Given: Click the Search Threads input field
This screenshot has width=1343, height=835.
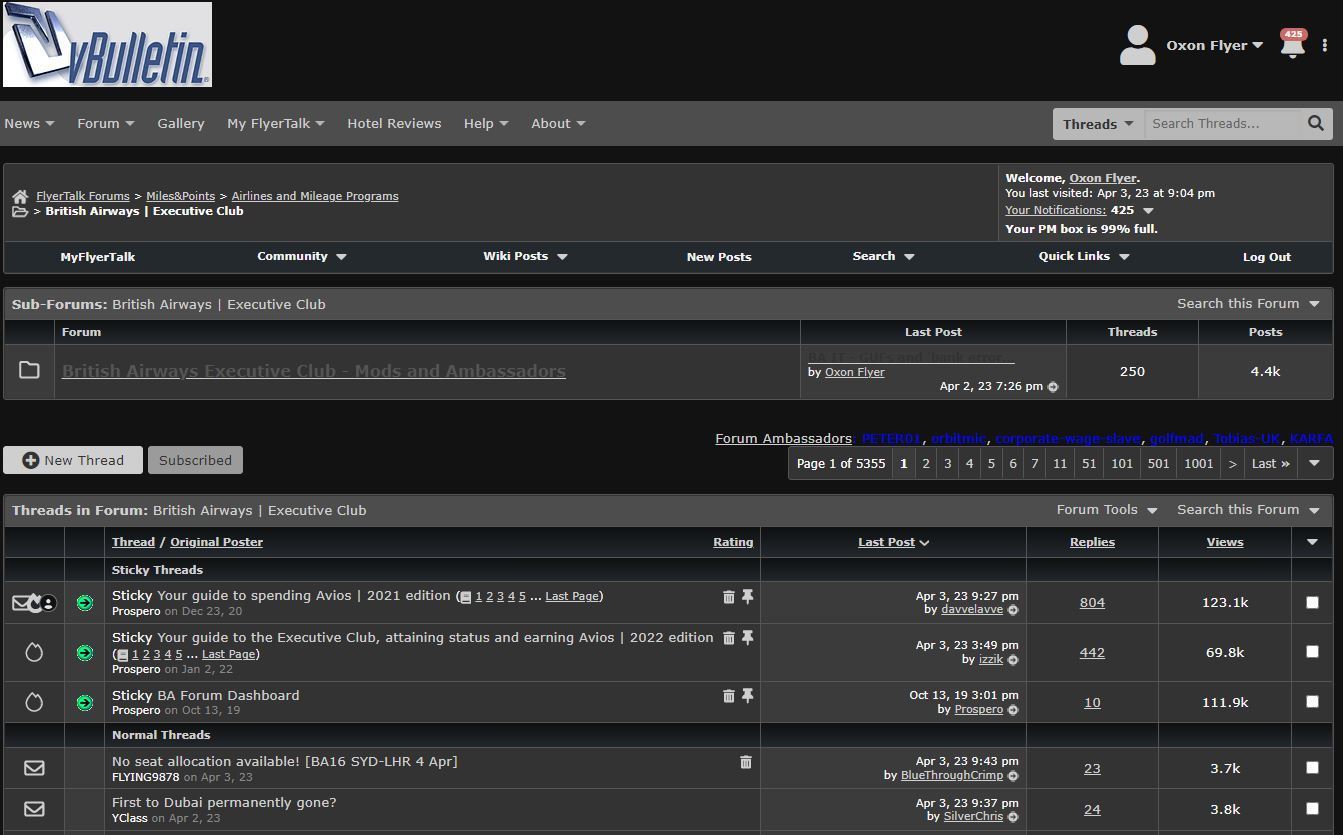Looking at the screenshot, I should point(1222,124).
